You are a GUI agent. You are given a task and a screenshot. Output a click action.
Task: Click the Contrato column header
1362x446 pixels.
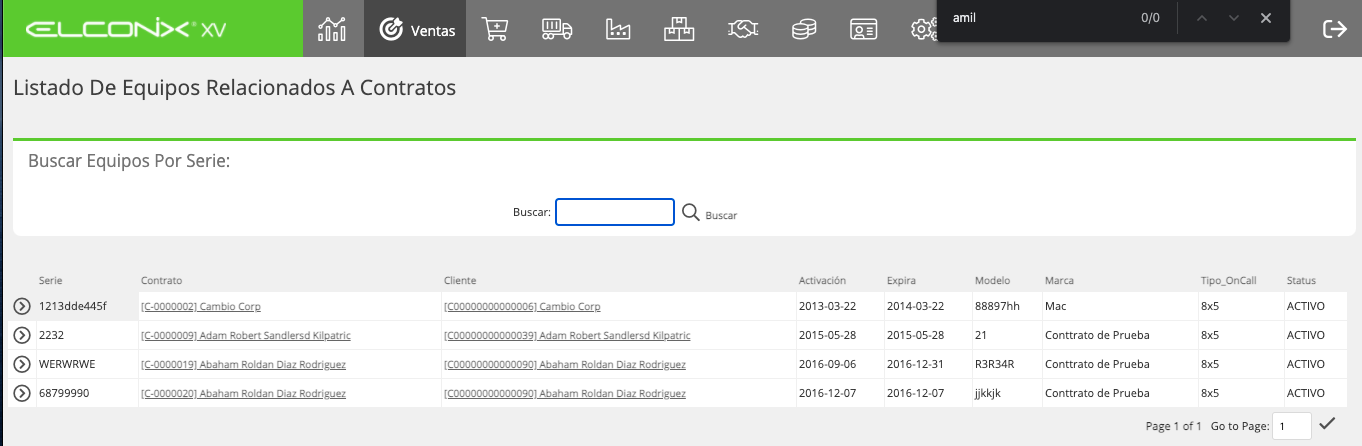[162, 281]
